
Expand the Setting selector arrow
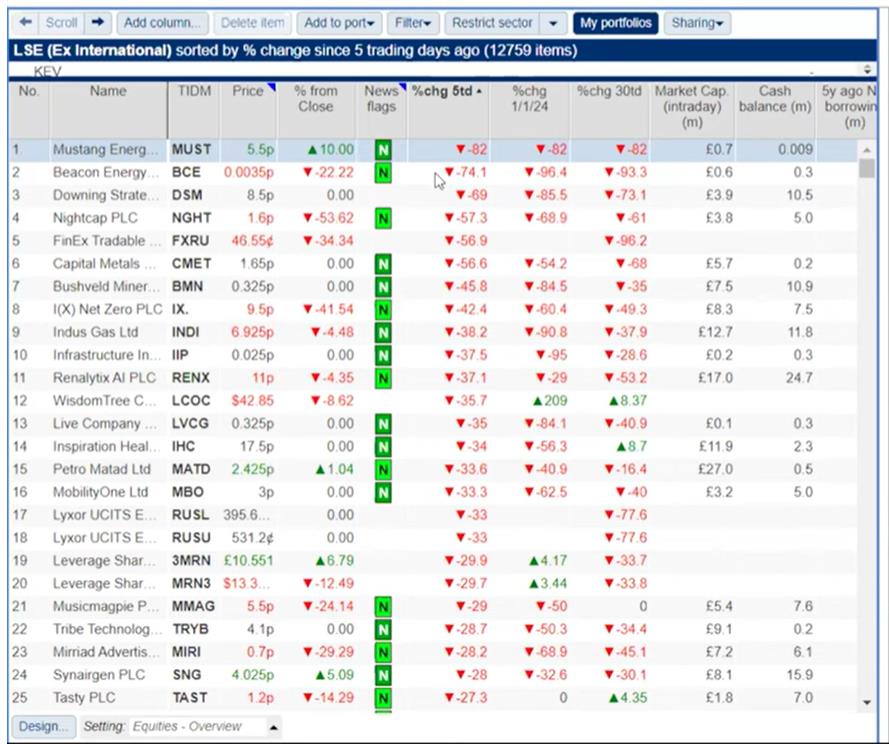point(274,727)
